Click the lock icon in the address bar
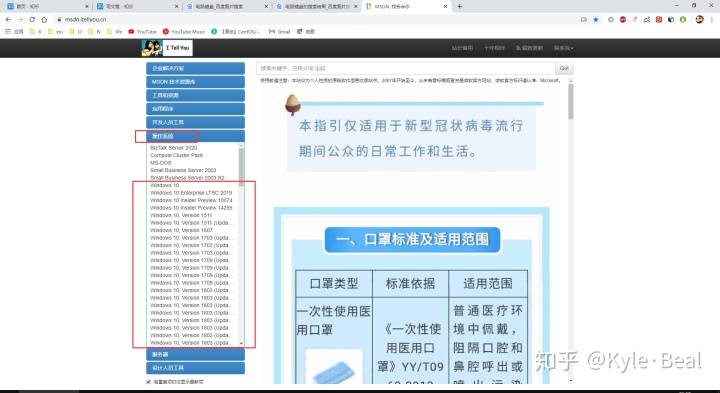The width and height of the screenshot is (720, 393). click(x=59, y=20)
